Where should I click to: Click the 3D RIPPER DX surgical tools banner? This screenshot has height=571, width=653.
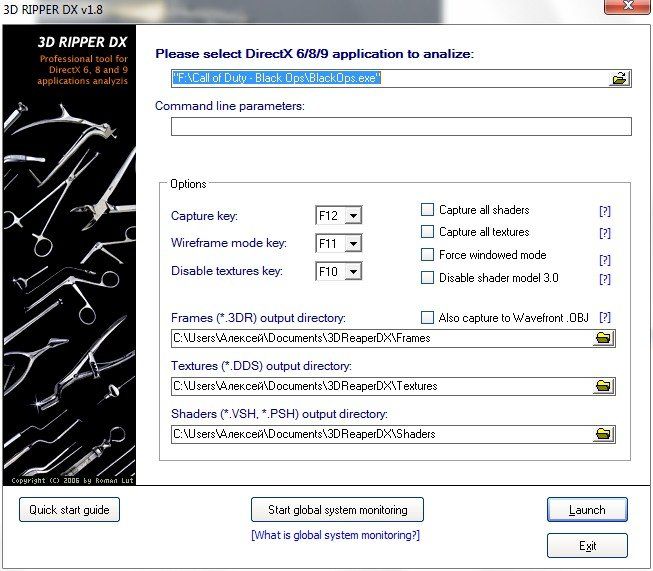click(69, 255)
